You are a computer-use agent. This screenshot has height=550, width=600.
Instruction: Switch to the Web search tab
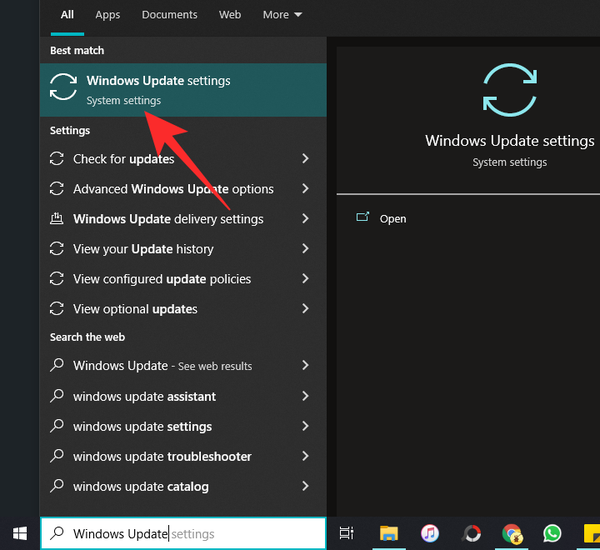click(x=230, y=15)
